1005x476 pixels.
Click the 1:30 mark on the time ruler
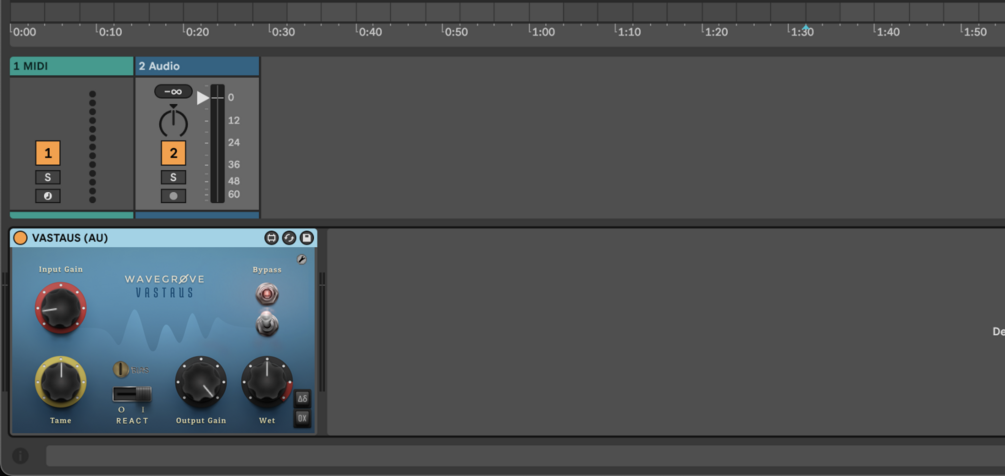[801, 32]
